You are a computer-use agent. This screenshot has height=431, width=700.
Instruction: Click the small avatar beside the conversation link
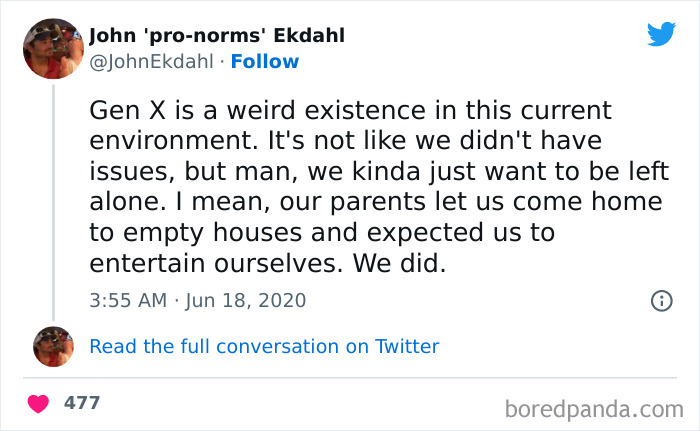(53, 347)
